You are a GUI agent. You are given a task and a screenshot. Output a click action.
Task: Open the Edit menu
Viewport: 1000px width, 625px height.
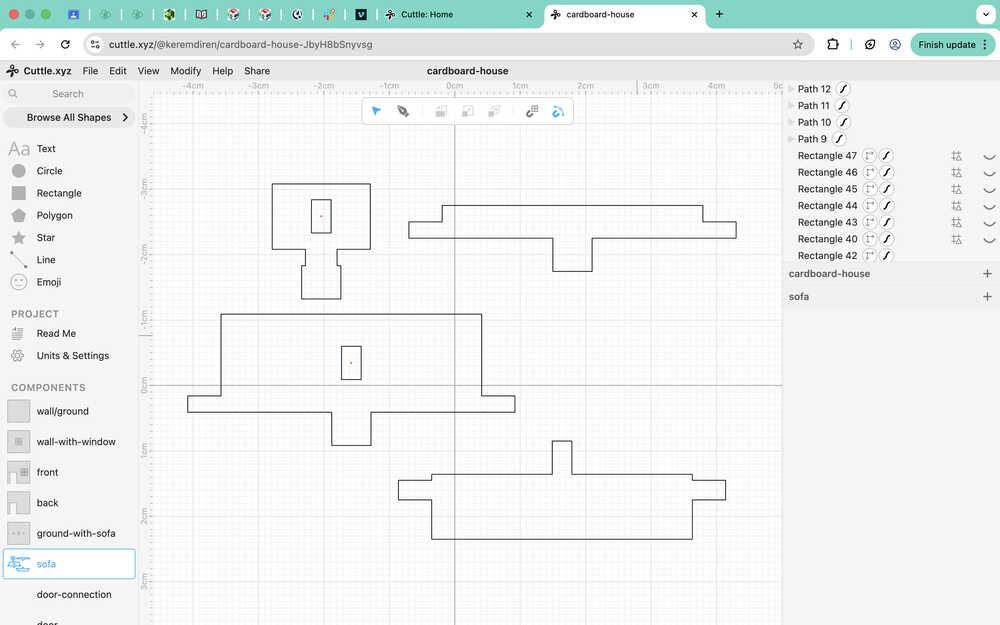coord(117,71)
